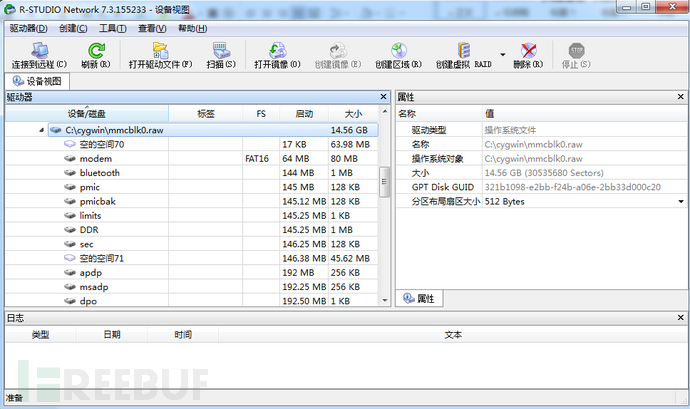Viewport: 690px width, 409px height.
Task: Click the grayed Stop toolbar icon
Action: coord(576,51)
